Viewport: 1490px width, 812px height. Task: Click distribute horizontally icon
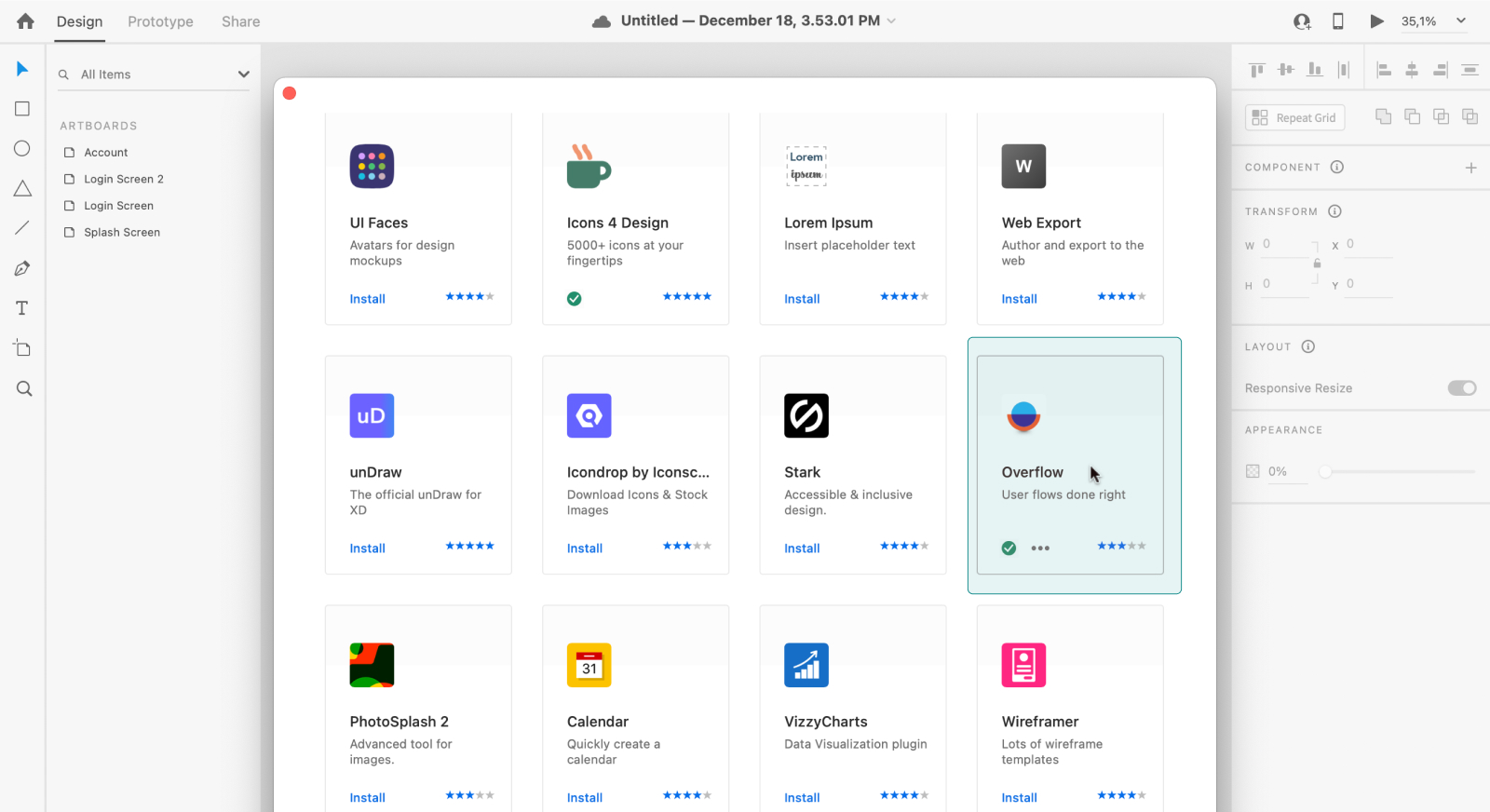[1343, 70]
